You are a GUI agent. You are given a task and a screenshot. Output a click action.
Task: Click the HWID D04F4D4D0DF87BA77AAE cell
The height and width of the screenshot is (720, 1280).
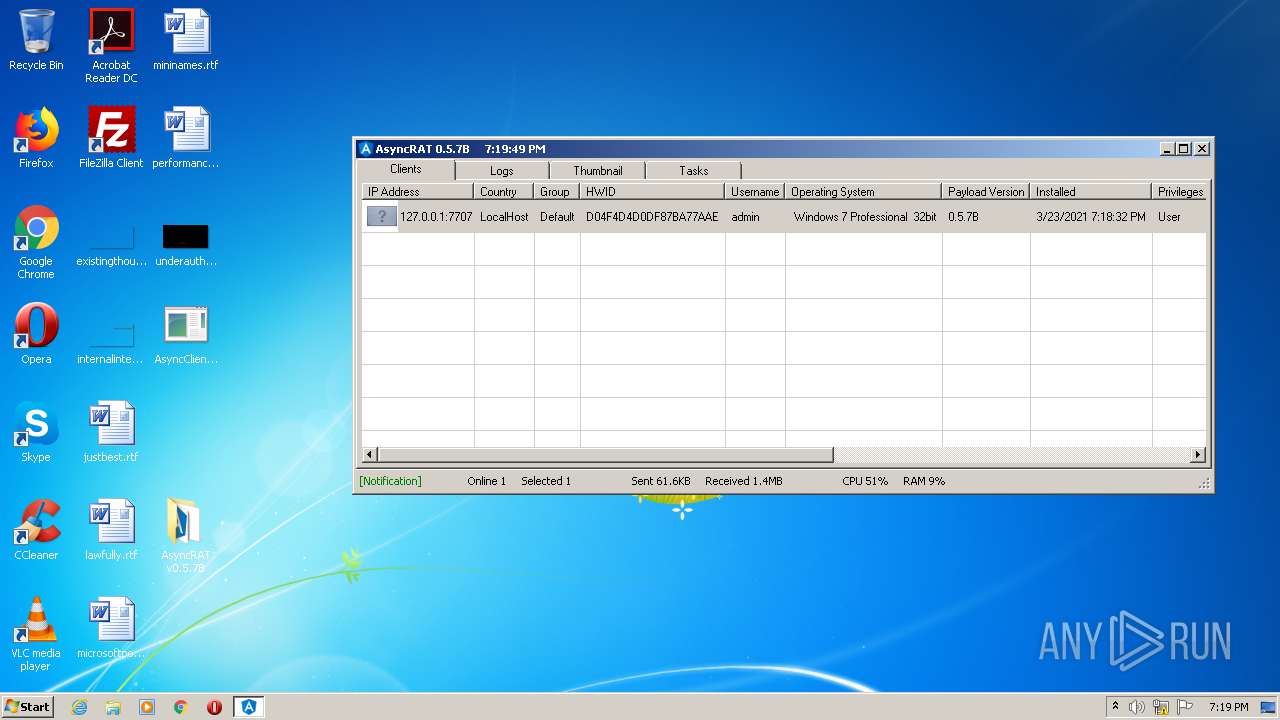(x=652, y=216)
